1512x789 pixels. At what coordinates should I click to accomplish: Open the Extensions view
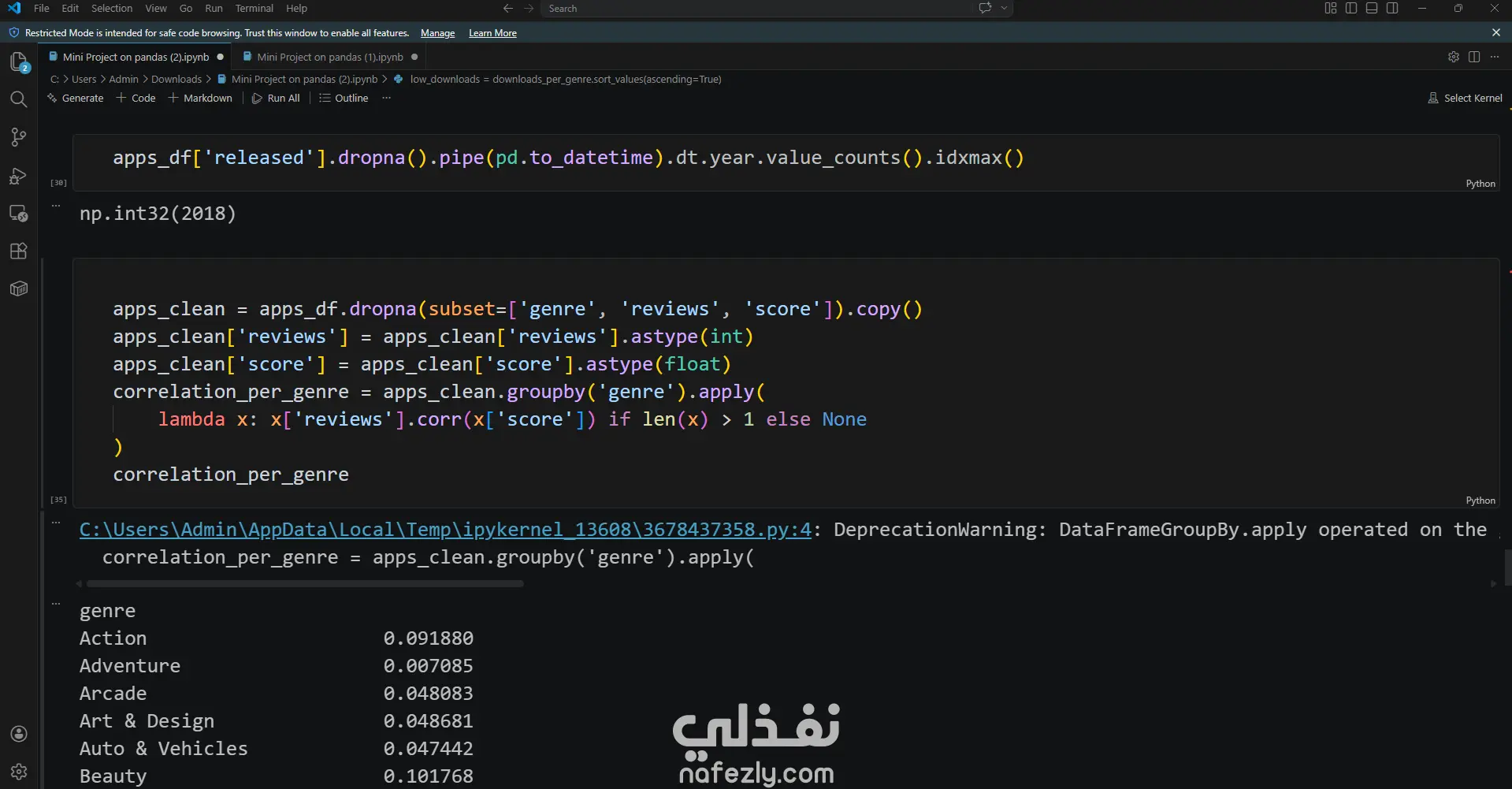(19, 251)
